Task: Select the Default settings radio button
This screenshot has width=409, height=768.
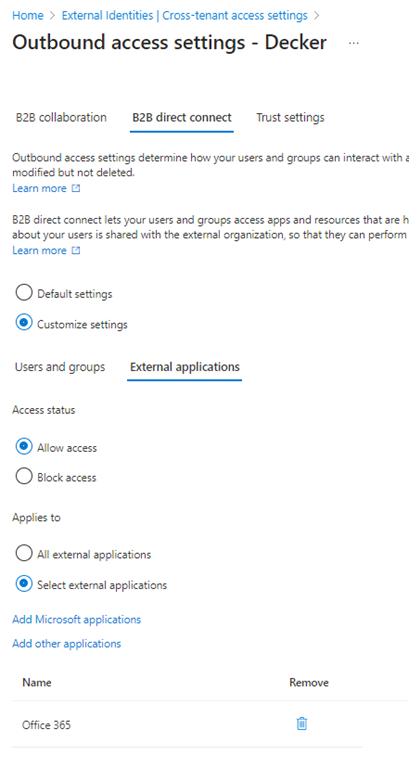Action: point(24,293)
